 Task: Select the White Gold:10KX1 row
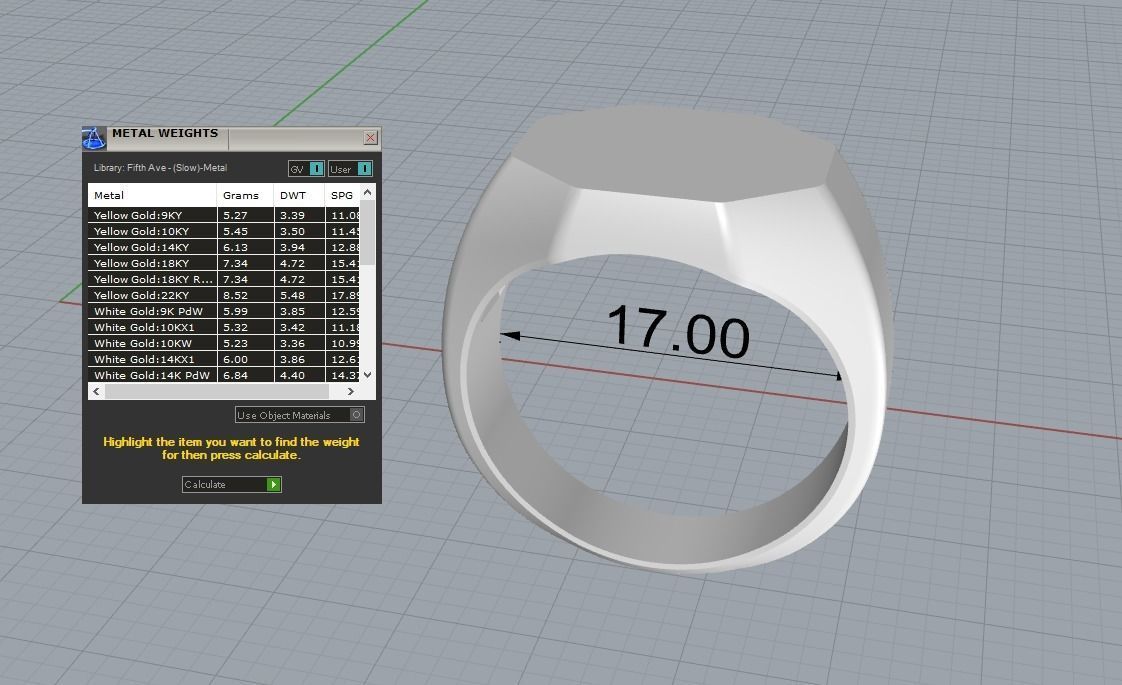pyautogui.click(x=224, y=327)
